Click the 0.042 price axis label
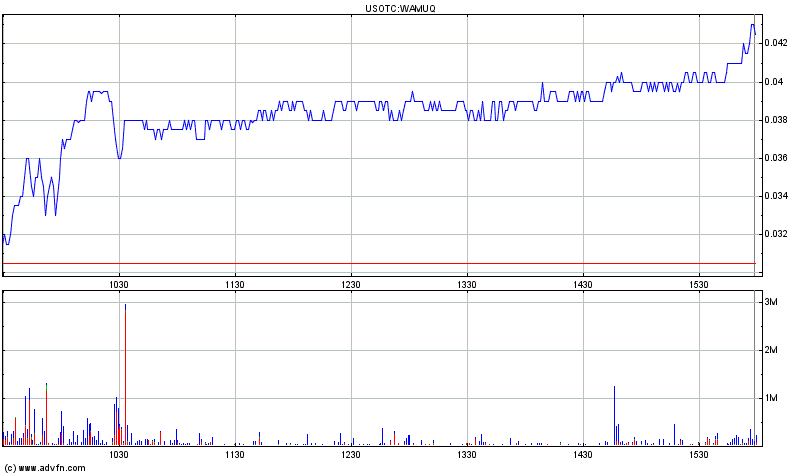This screenshot has width=800, height=475. pos(776,43)
